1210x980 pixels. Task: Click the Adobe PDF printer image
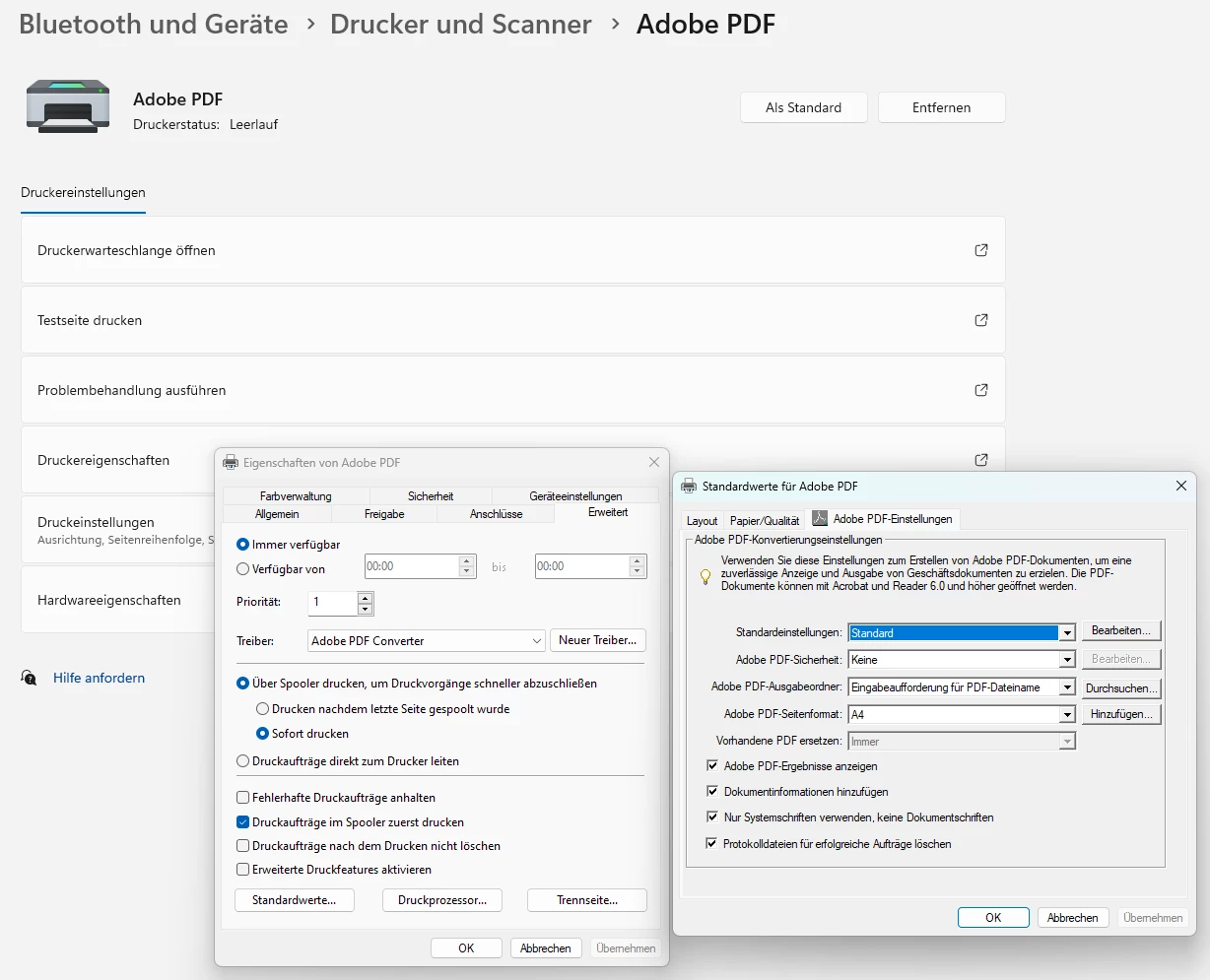pos(68,107)
